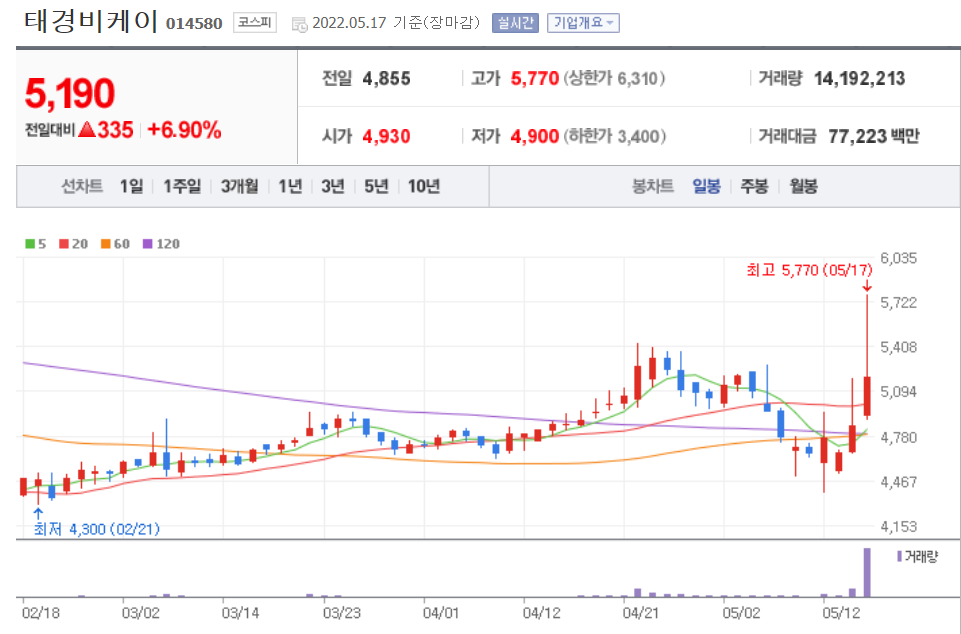Switch to the 일봉 candle chart
The width and height of the screenshot is (961, 634).
pyautogui.click(x=706, y=186)
